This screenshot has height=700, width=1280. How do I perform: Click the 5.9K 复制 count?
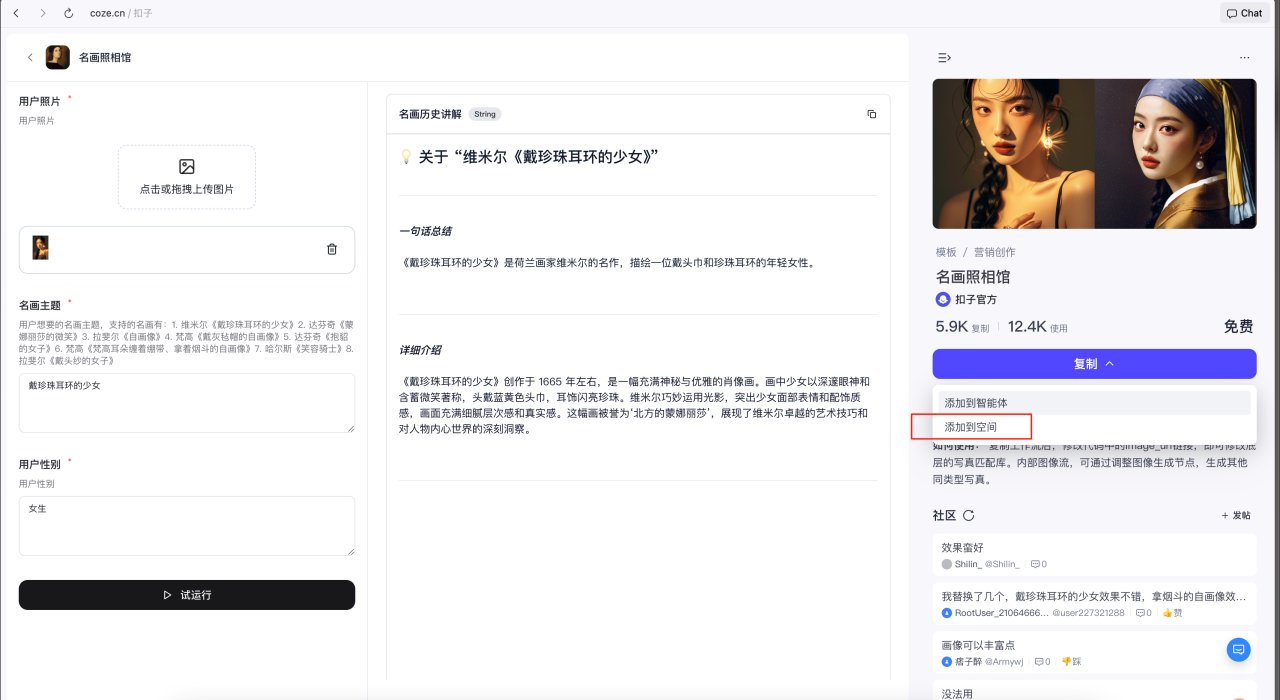coord(962,327)
